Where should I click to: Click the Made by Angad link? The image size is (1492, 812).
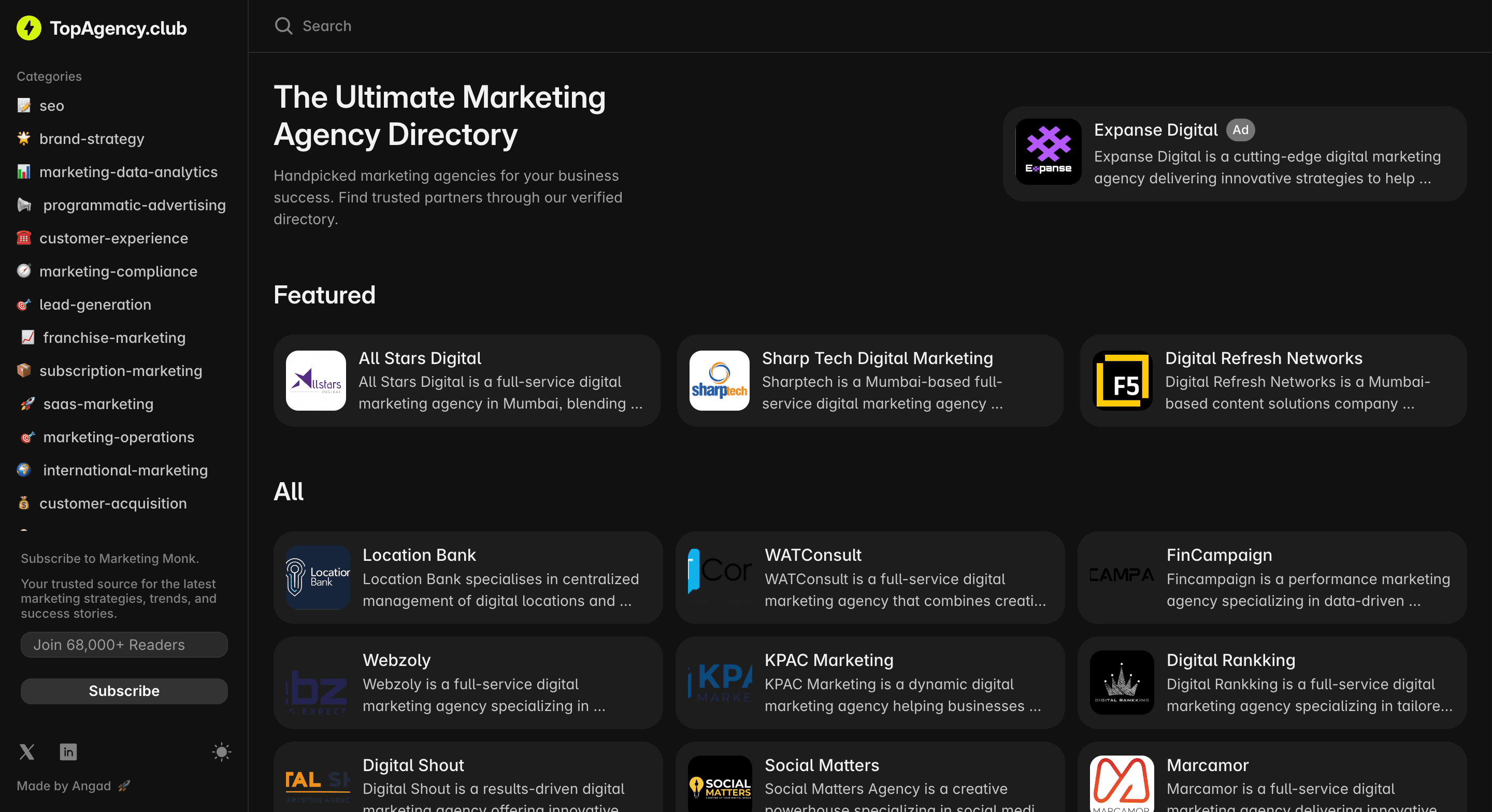click(73, 786)
